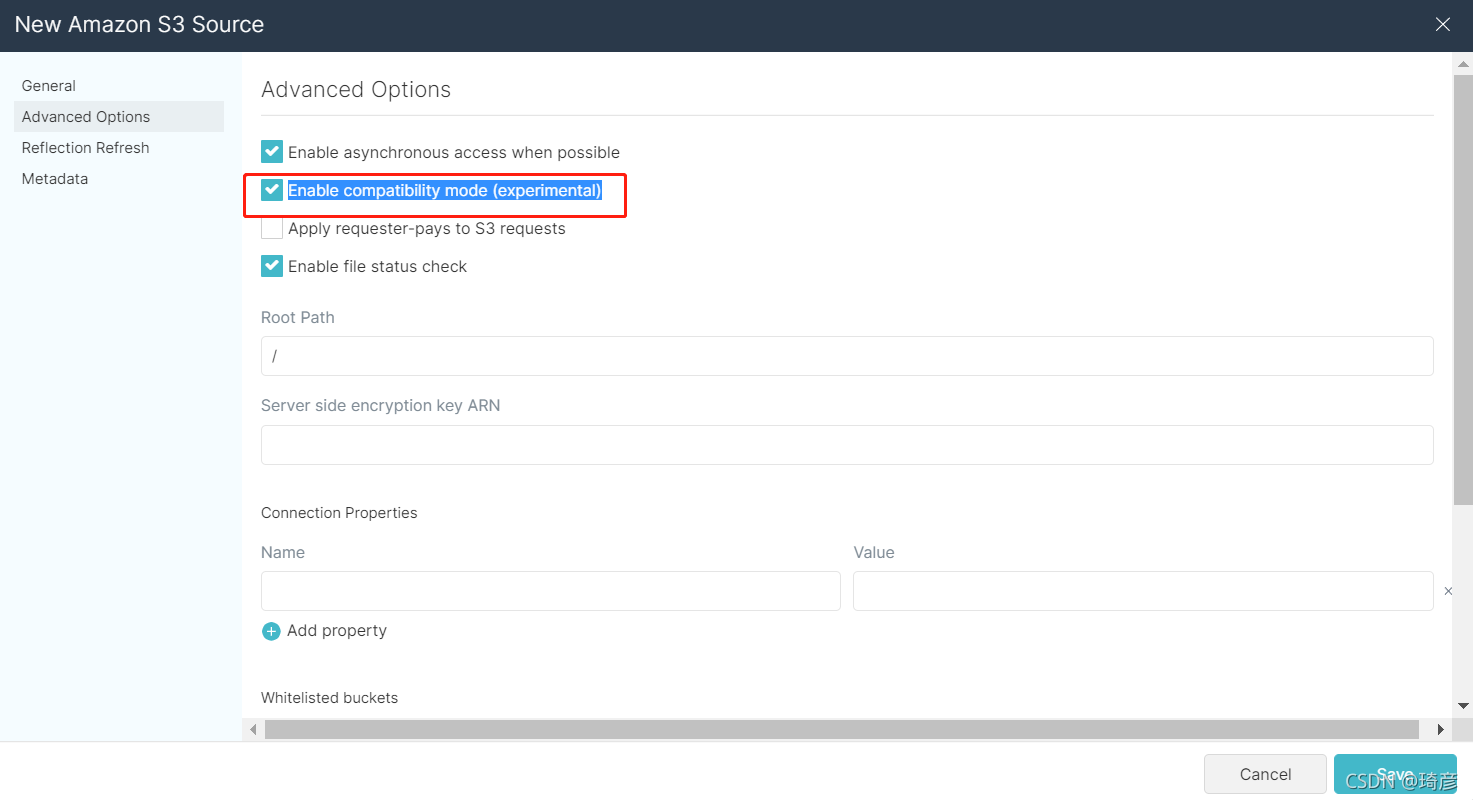Click the connection property Name field
This screenshot has width=1473, height=800.
(x=550, y=591)
